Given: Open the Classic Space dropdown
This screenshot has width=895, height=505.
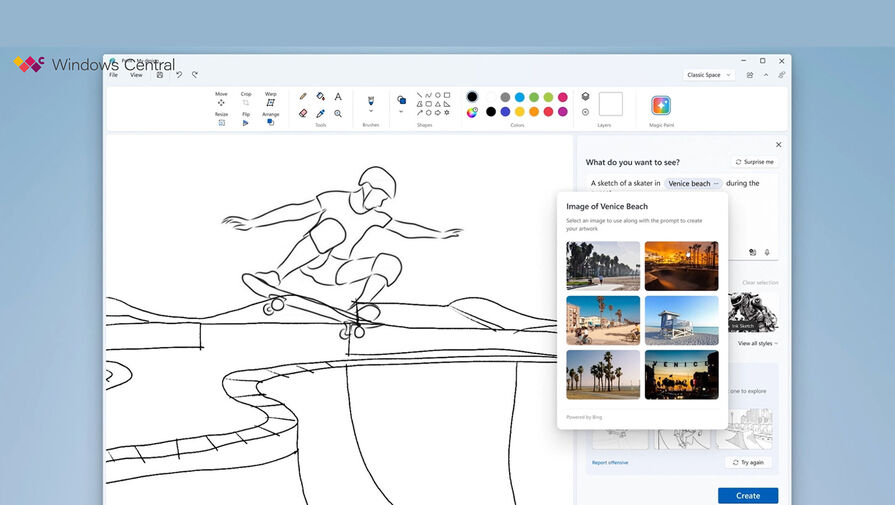Looking at the screenshot, I should 708,75.
